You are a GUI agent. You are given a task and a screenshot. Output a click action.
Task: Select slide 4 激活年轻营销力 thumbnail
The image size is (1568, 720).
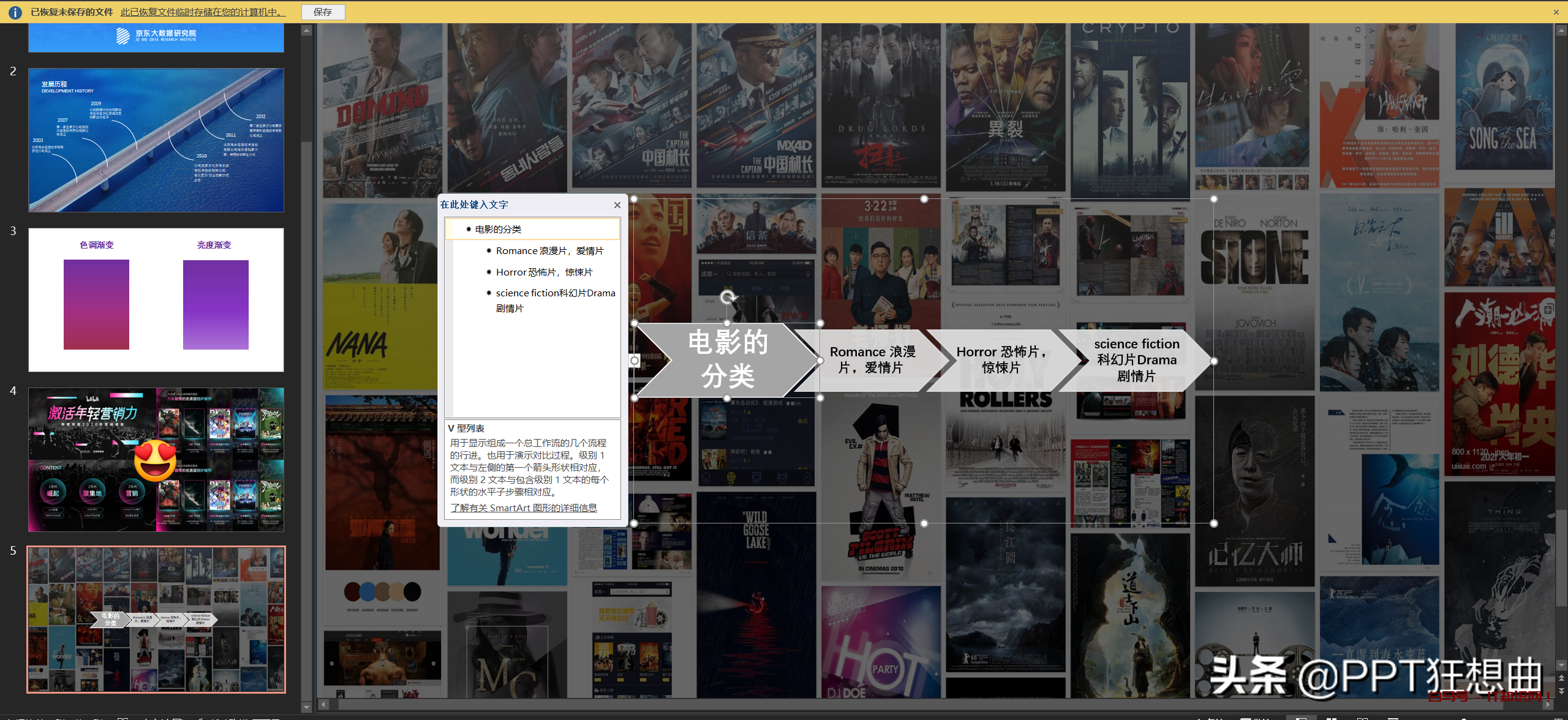pyautogui.click(x=156, y=459)
